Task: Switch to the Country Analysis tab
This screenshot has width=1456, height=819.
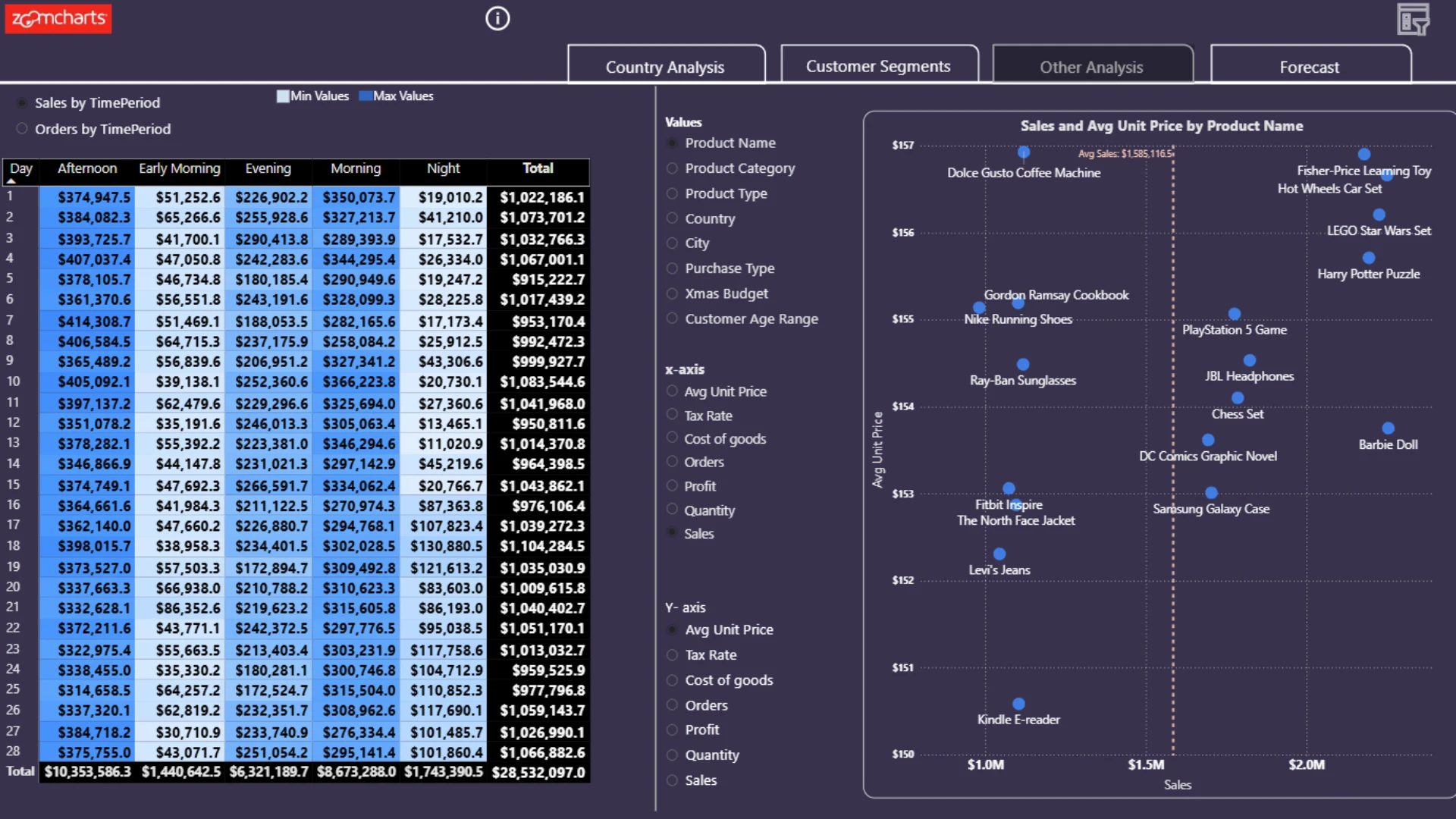Action: click(666, 64)
